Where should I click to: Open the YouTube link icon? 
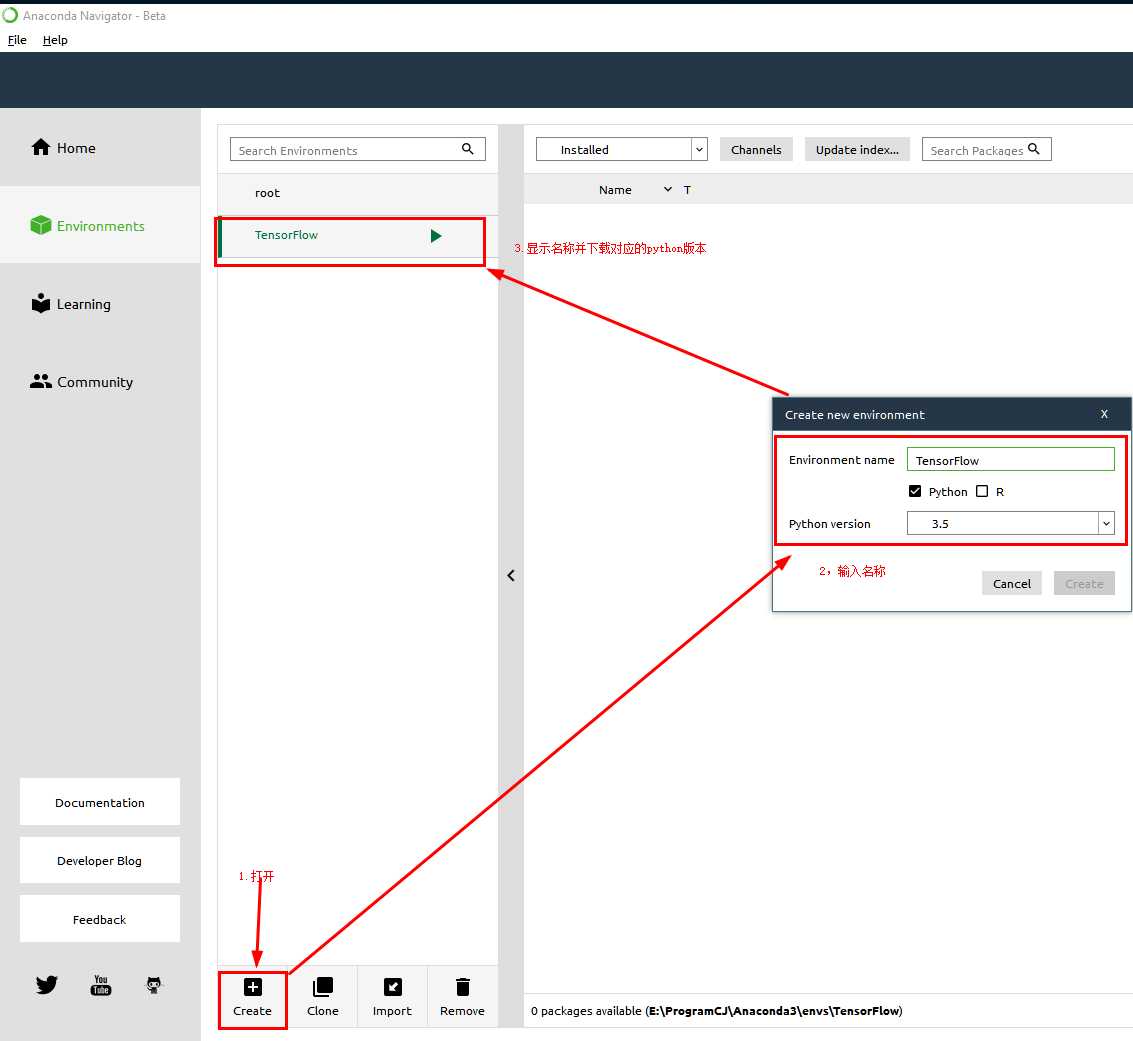point(100,985)
